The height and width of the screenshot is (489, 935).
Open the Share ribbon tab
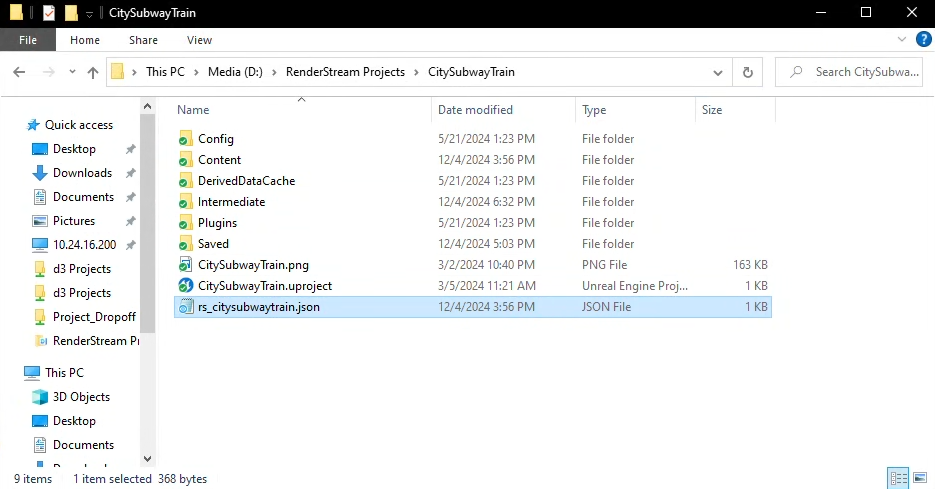click(143, 40)
